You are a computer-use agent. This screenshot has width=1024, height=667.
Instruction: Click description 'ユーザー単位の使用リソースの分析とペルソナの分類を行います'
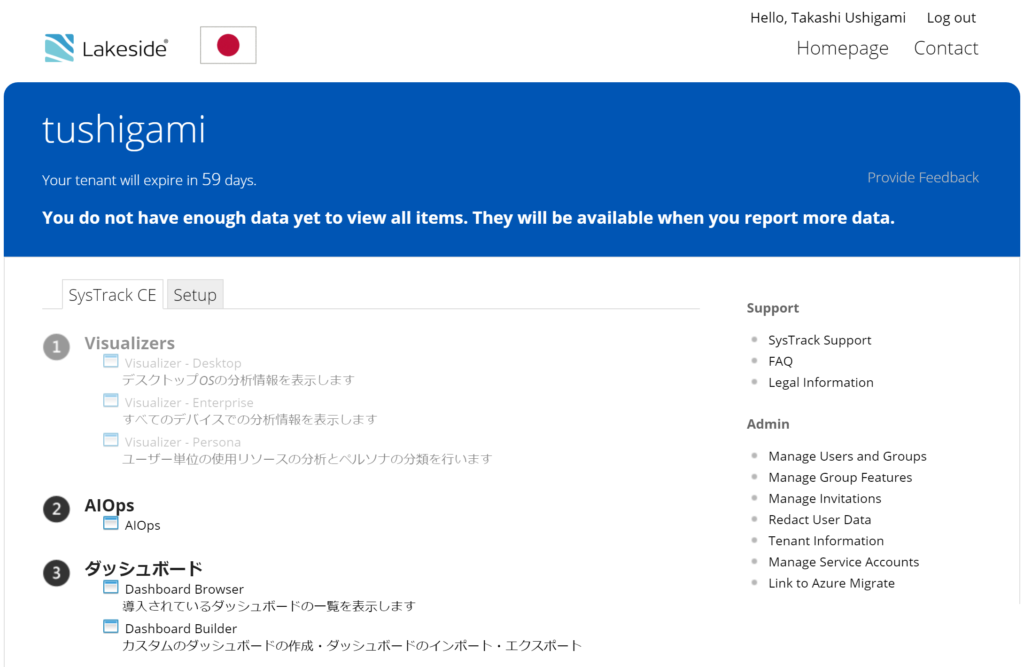[x=307, y=459]
